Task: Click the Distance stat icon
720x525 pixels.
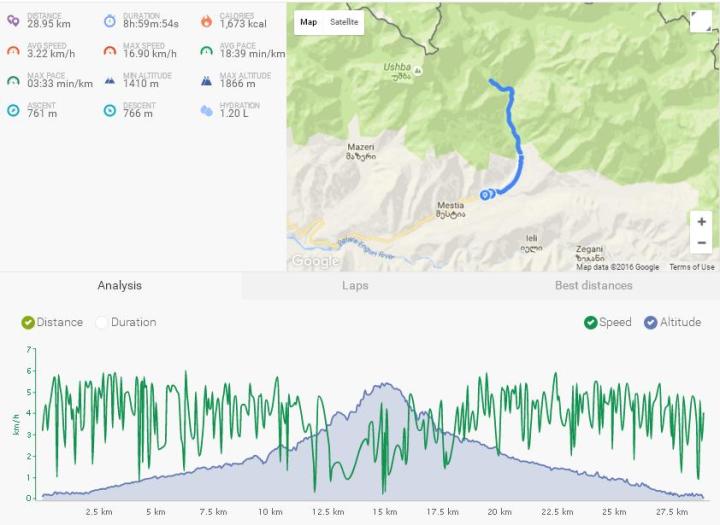Action: pos(13,20)
